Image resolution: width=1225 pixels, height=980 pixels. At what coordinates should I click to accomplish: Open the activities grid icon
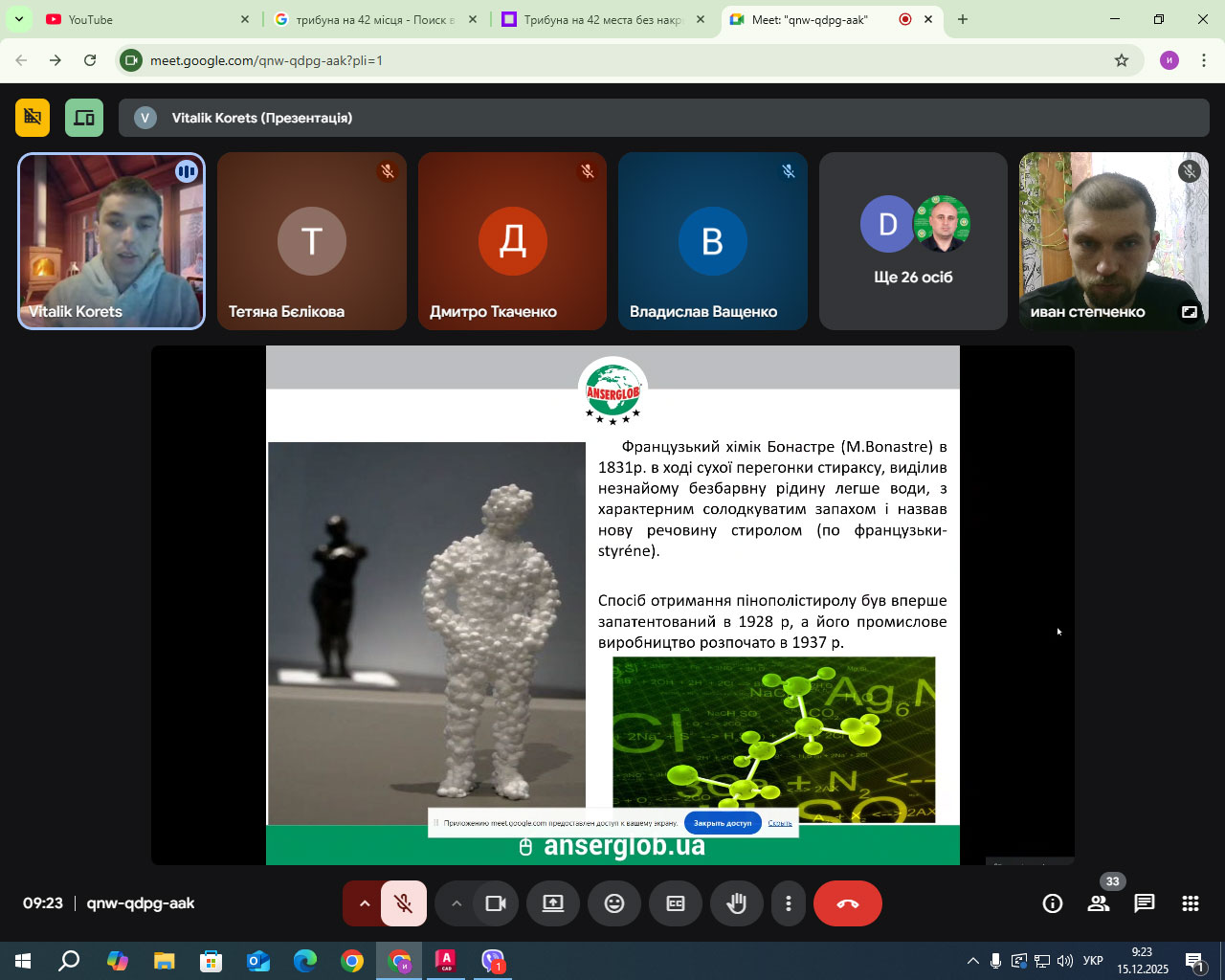pos(1191,903)
